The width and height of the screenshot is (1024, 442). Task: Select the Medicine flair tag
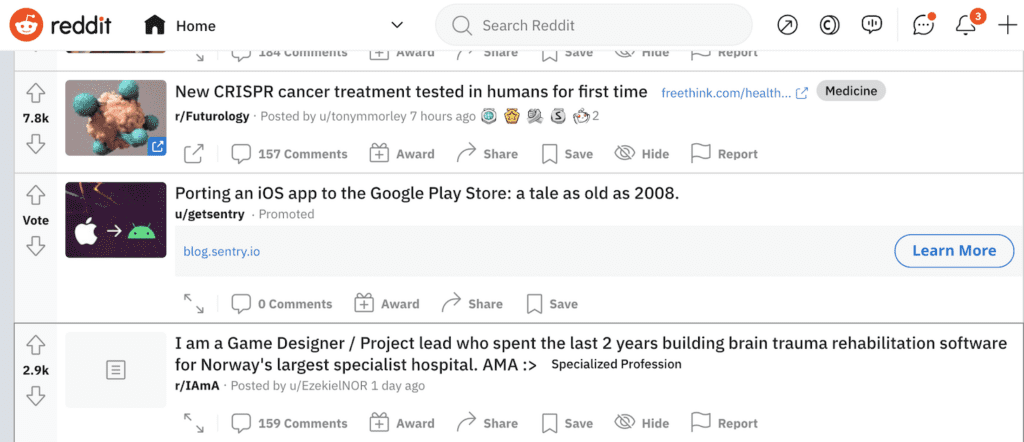point(851,91)
